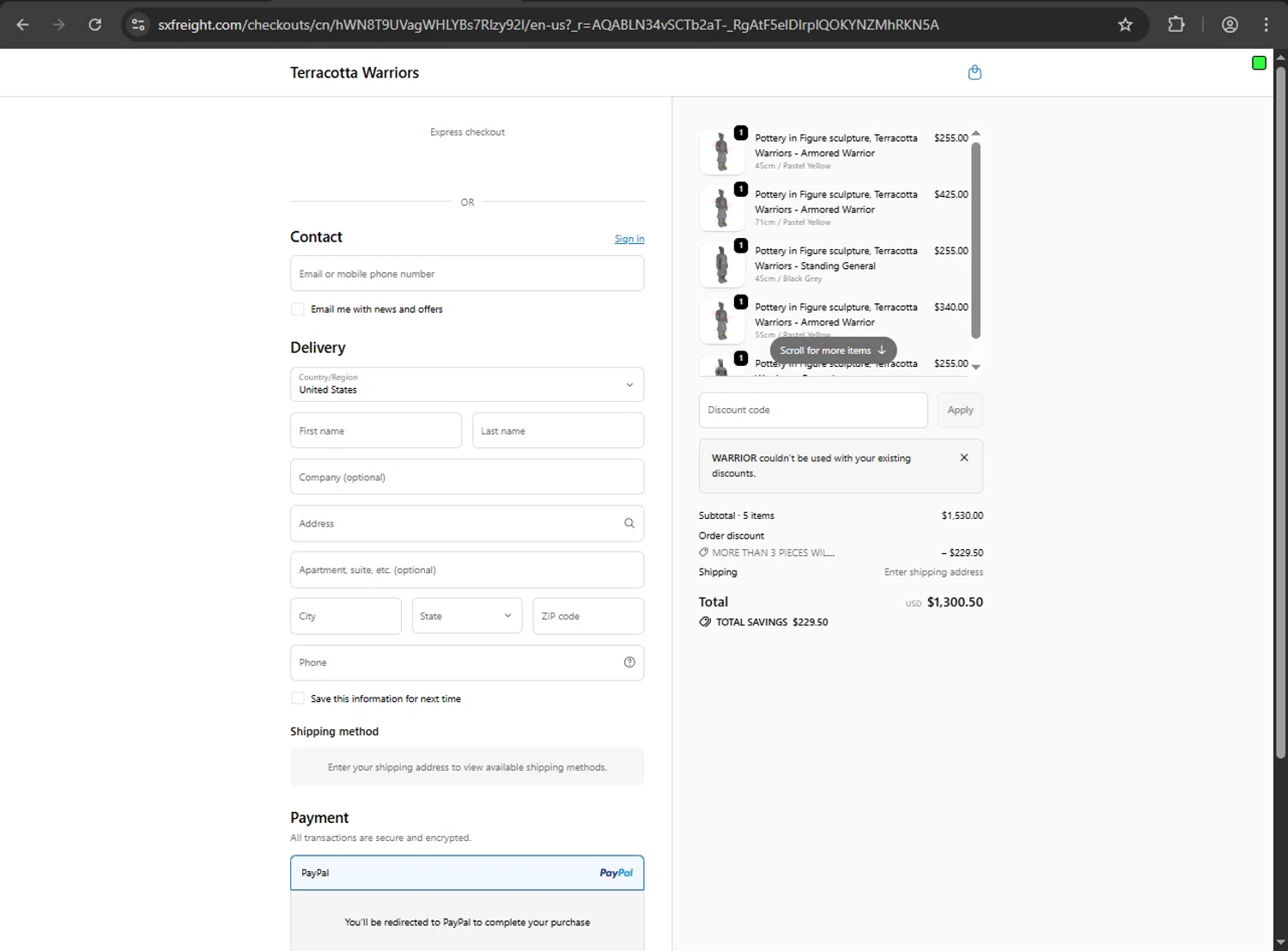Screen dimensions: 1288x951
Task: Click the order items list scrollbar
Action: coord(975,241)
